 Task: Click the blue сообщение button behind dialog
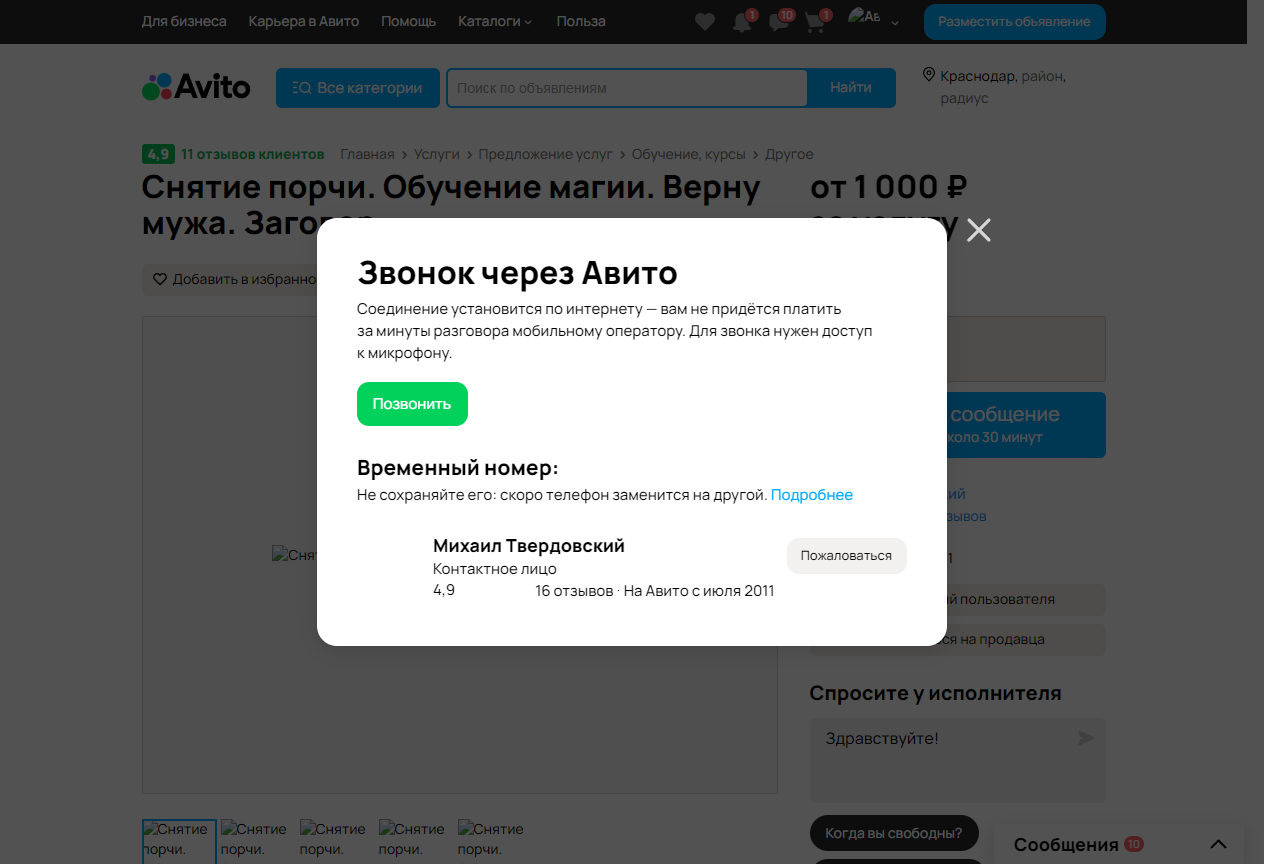pyautogui.click(x=1026, y=425)
